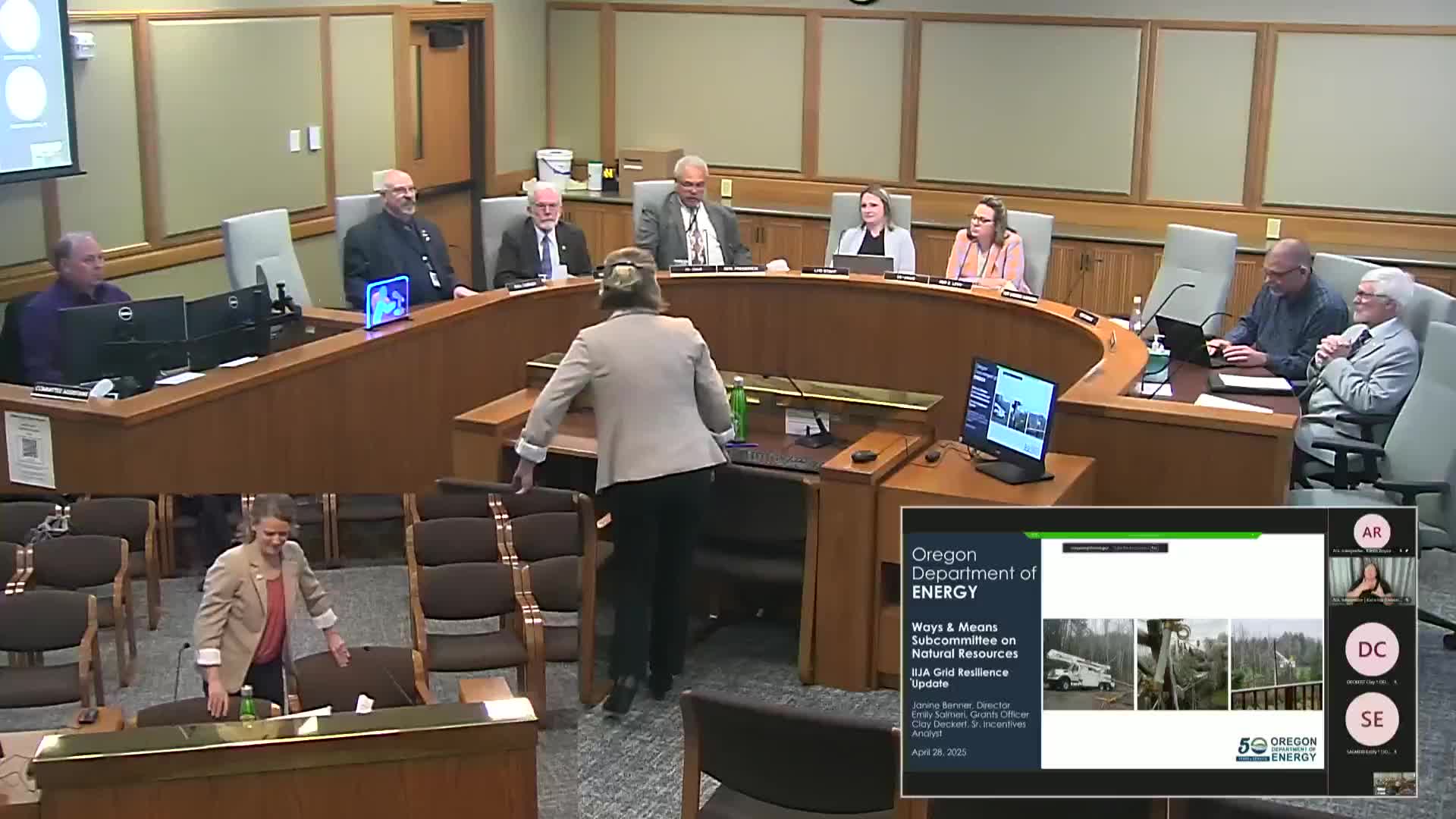
Task: Click the IIJA Grid Resilience Update title
Action: pos(959,677)
